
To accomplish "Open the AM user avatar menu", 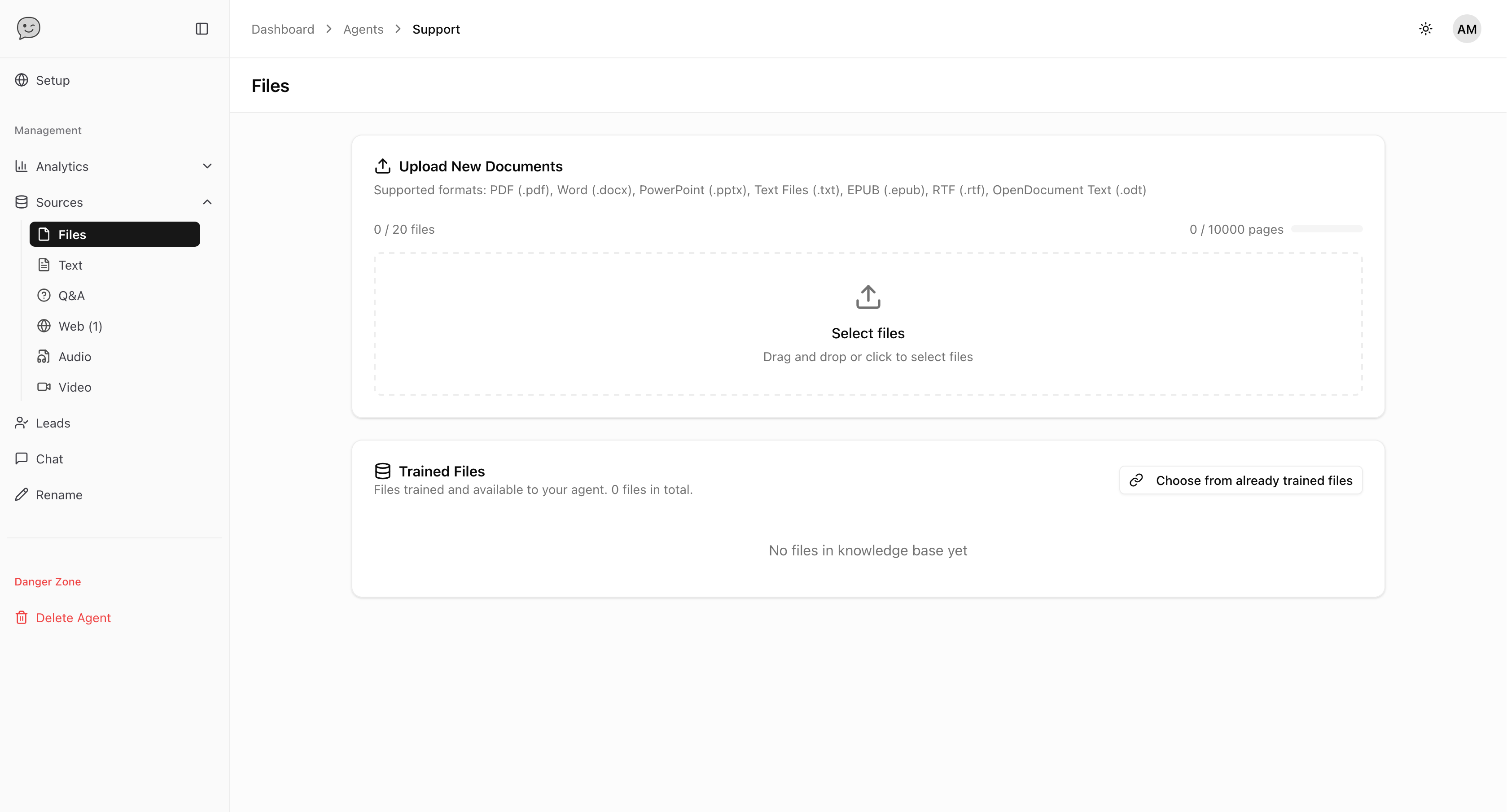I will 1467,29.
